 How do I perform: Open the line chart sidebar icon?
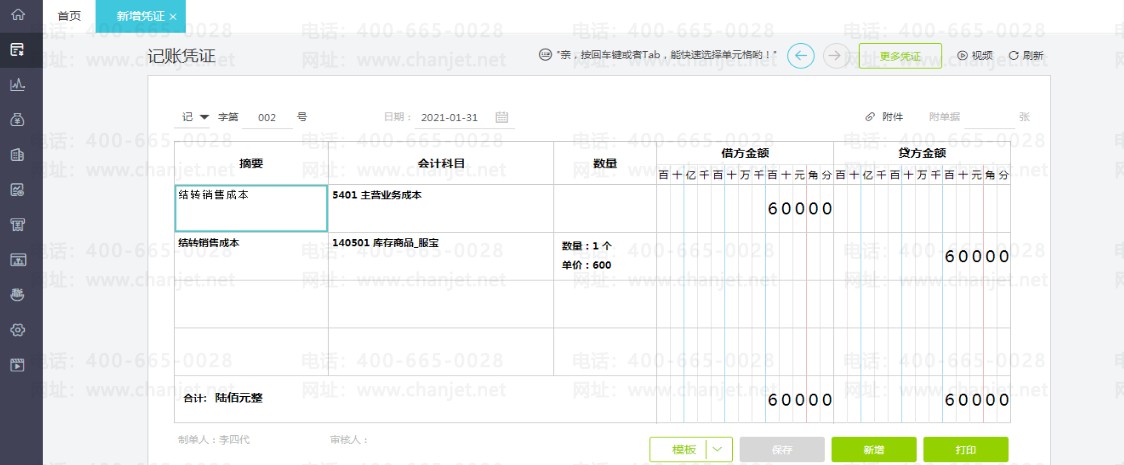pyautogui.click(x=18, y=85)
